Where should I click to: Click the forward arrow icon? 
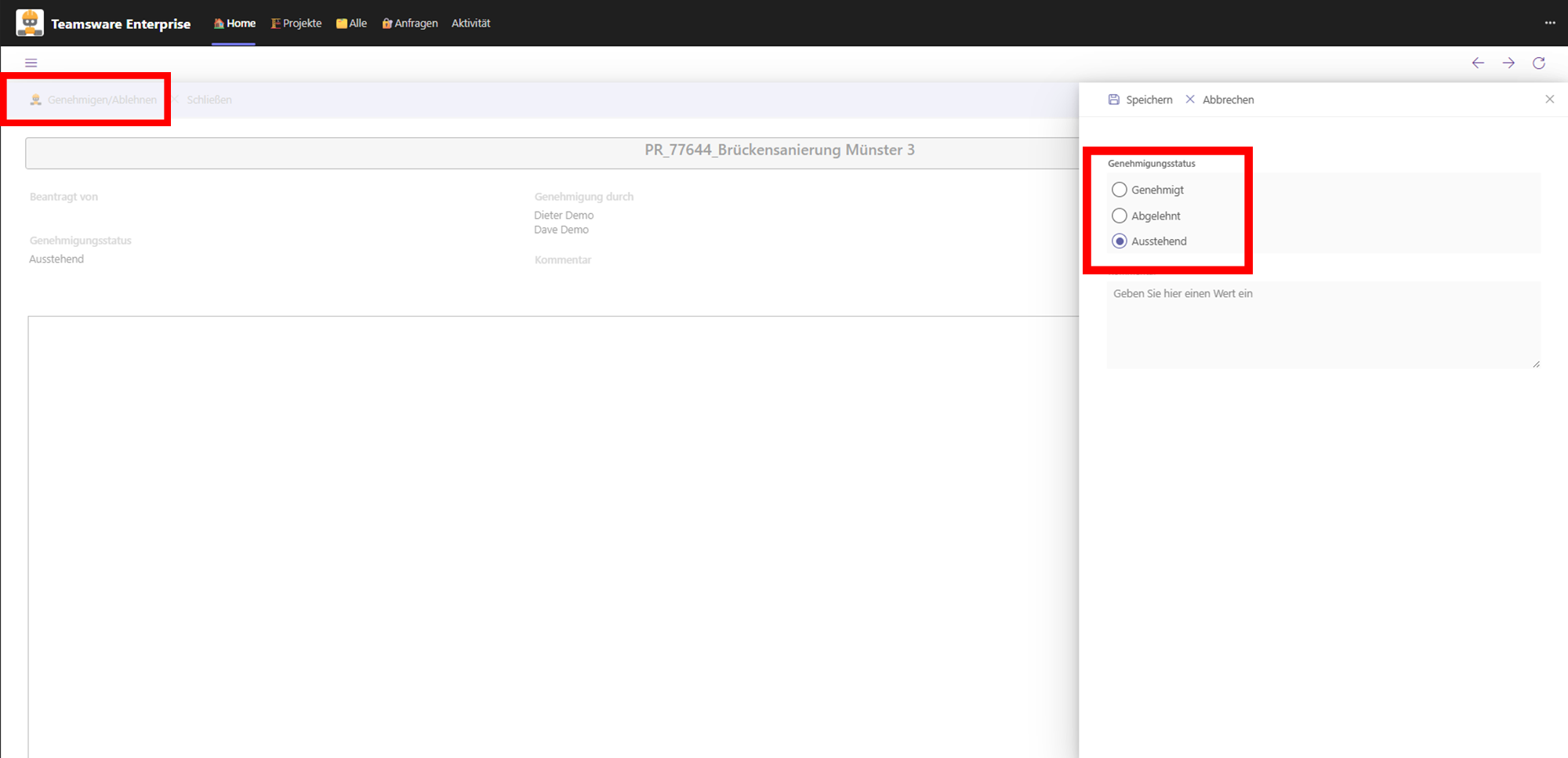tap(1508, 63)
